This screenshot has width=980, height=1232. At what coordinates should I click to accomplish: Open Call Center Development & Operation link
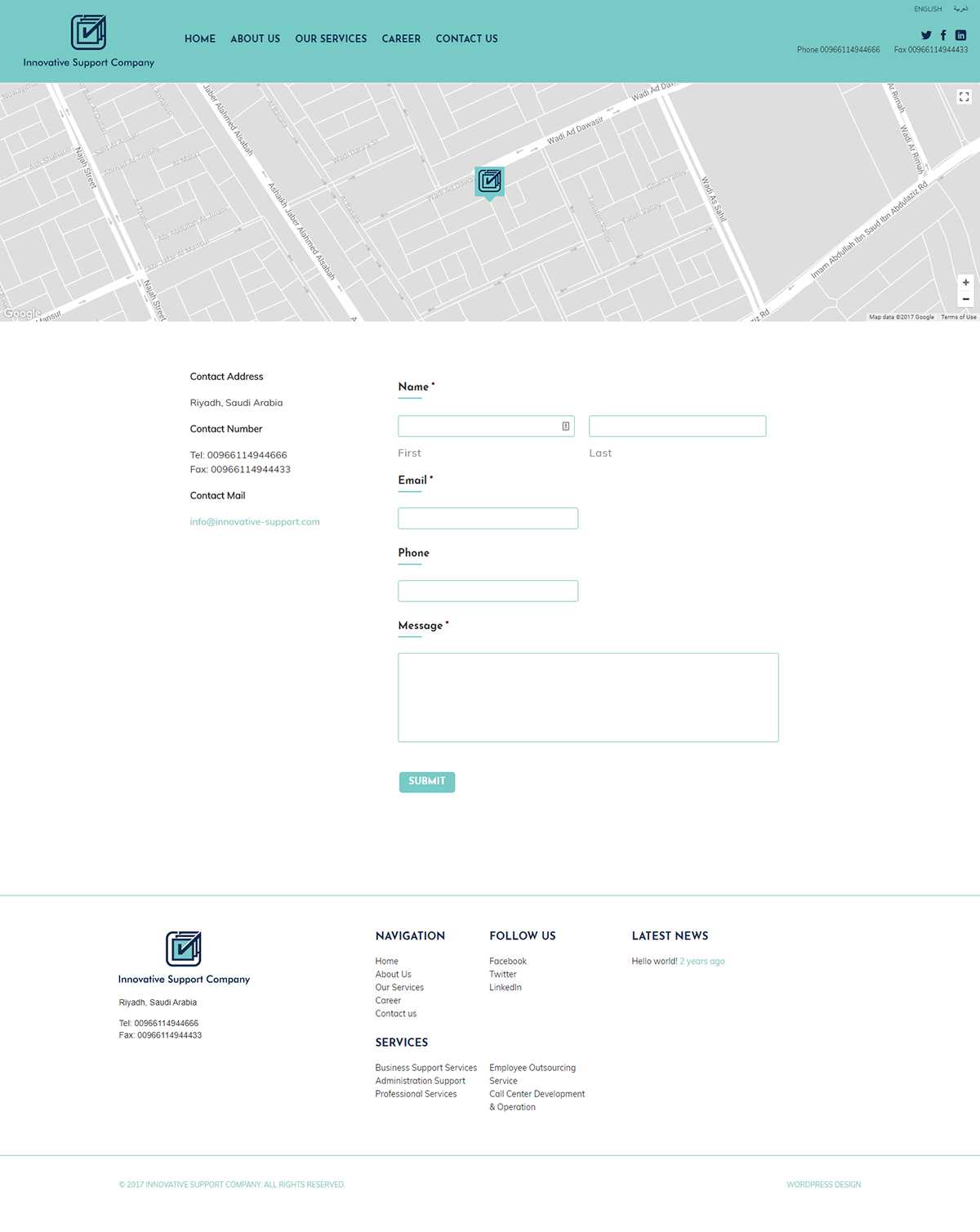click(537, 1100)
